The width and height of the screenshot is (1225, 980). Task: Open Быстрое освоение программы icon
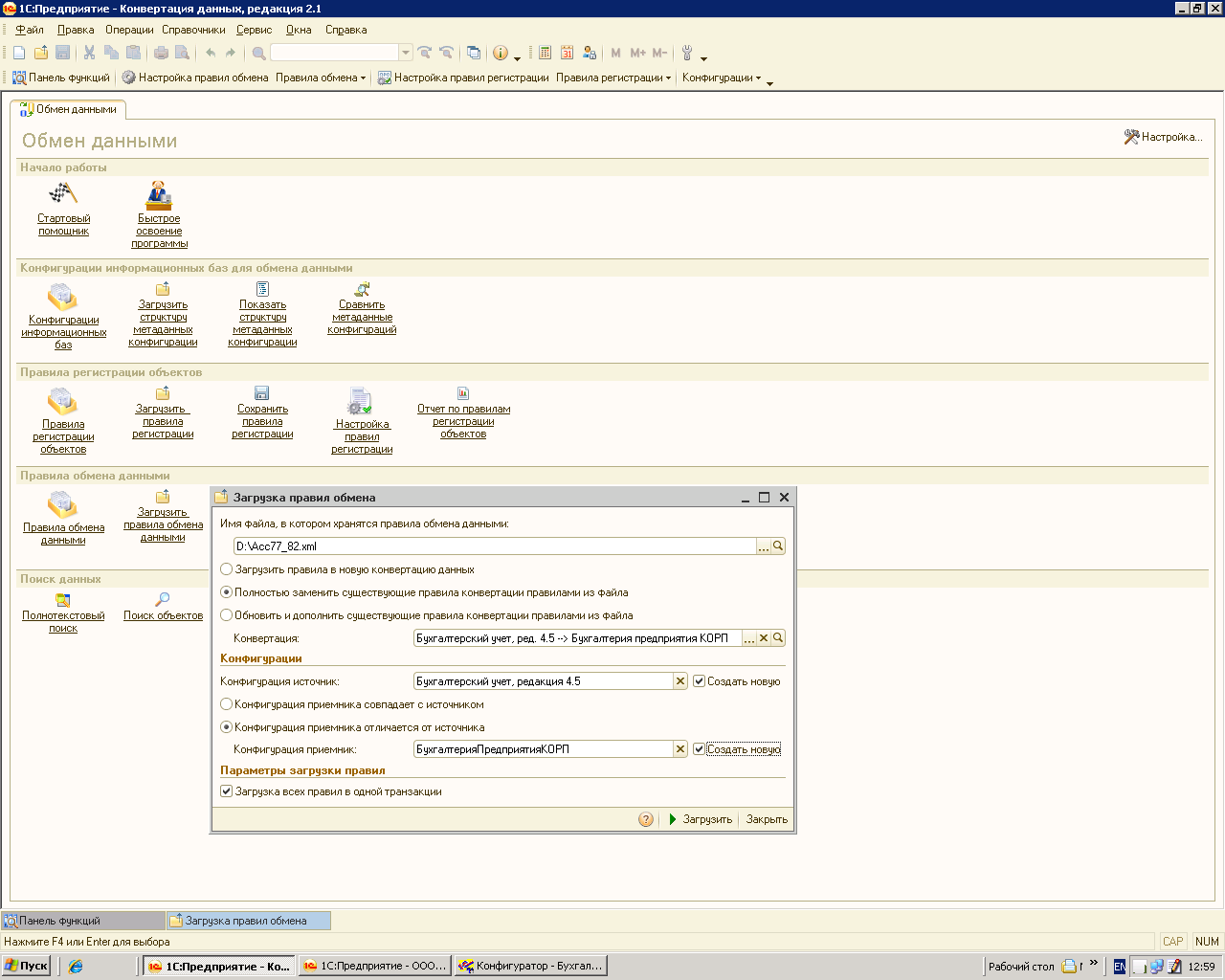(159, 194)
